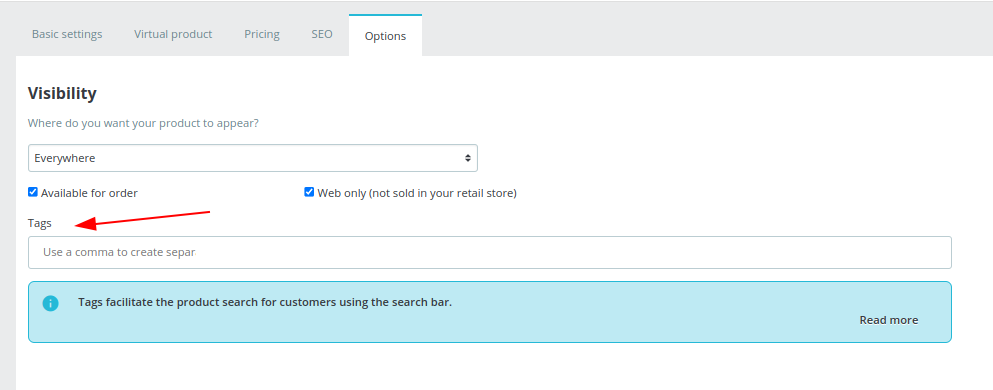Screen dimensions: 993x390
Task: Expand the Visibility dropdown using its arrow indicator
Action: click(x=467, y=158)
